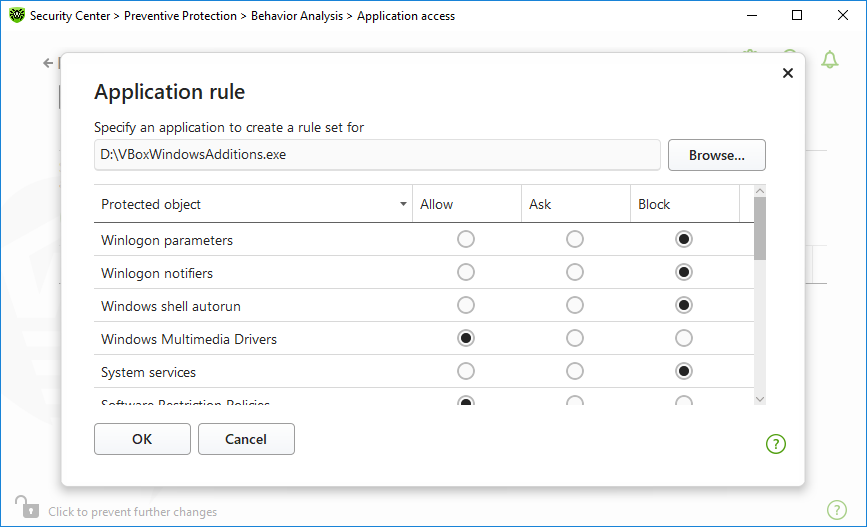867x527 pixels.
Task: Allow Windows shell autorun
Action: (466, 305)
